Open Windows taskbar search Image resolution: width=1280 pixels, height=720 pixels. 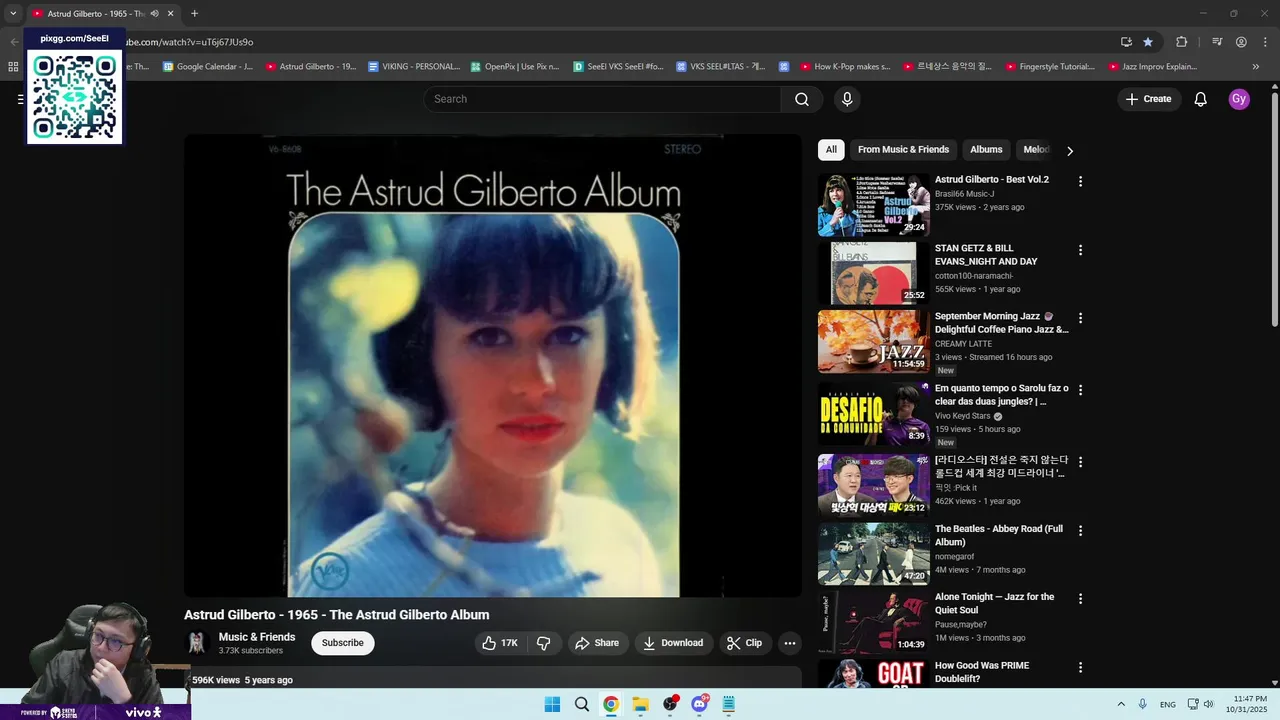pyautogui.click(x=581, y=704)
